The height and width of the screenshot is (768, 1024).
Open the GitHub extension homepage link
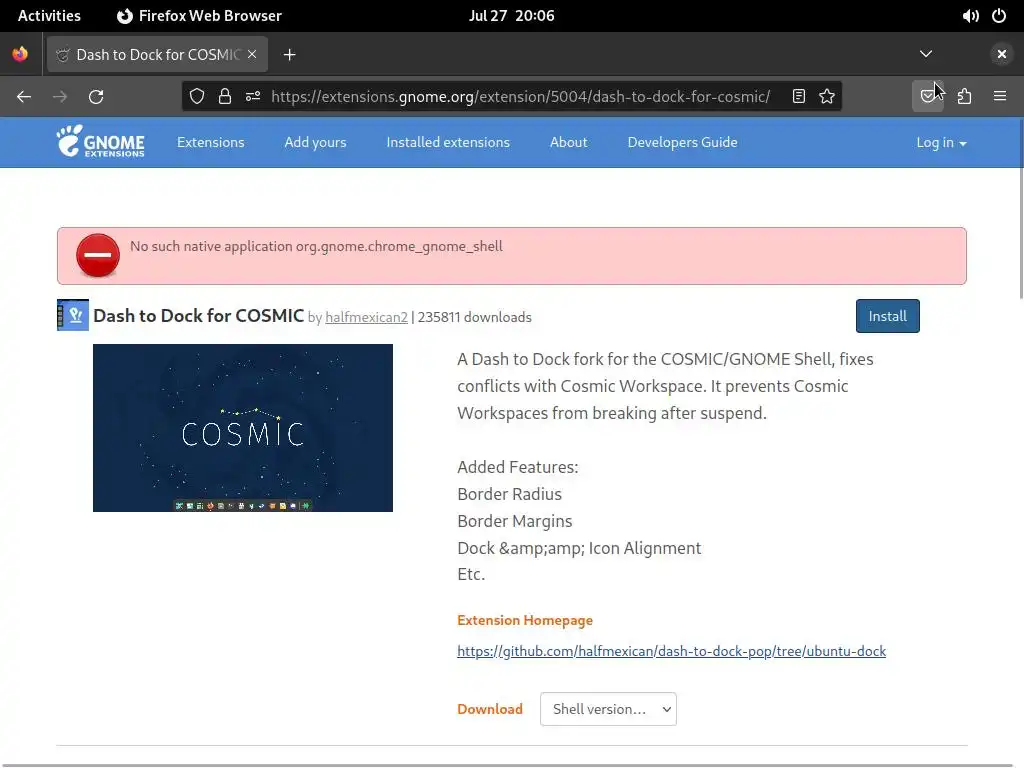[x=671, y=651]
